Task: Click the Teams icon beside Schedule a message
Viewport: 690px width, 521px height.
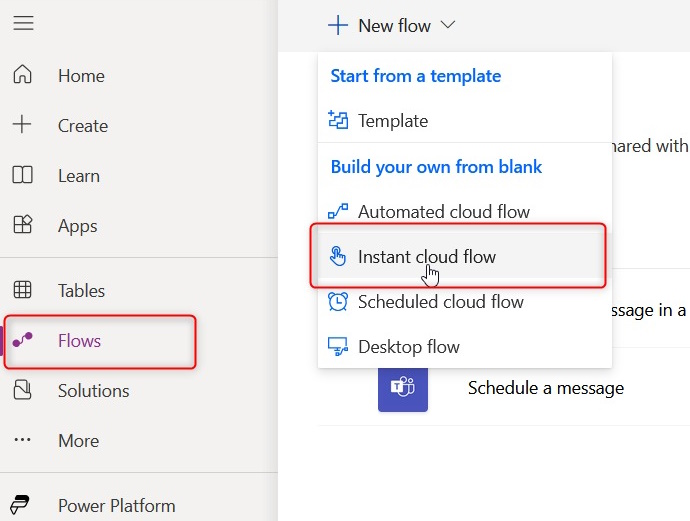Action: (x=403, y=387)
